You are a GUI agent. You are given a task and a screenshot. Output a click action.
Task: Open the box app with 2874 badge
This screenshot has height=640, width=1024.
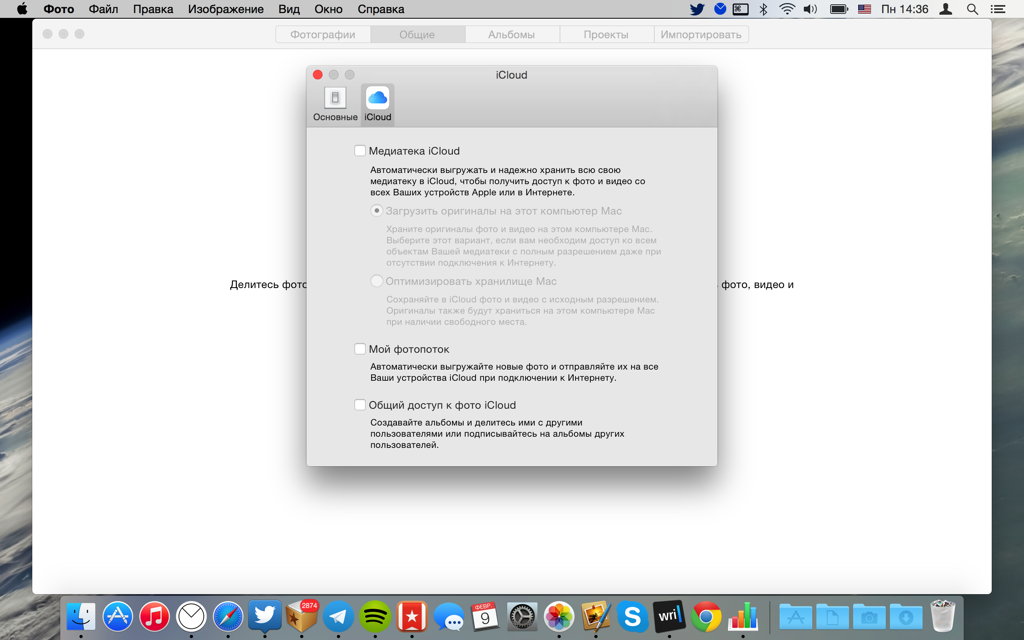[302, 616]
